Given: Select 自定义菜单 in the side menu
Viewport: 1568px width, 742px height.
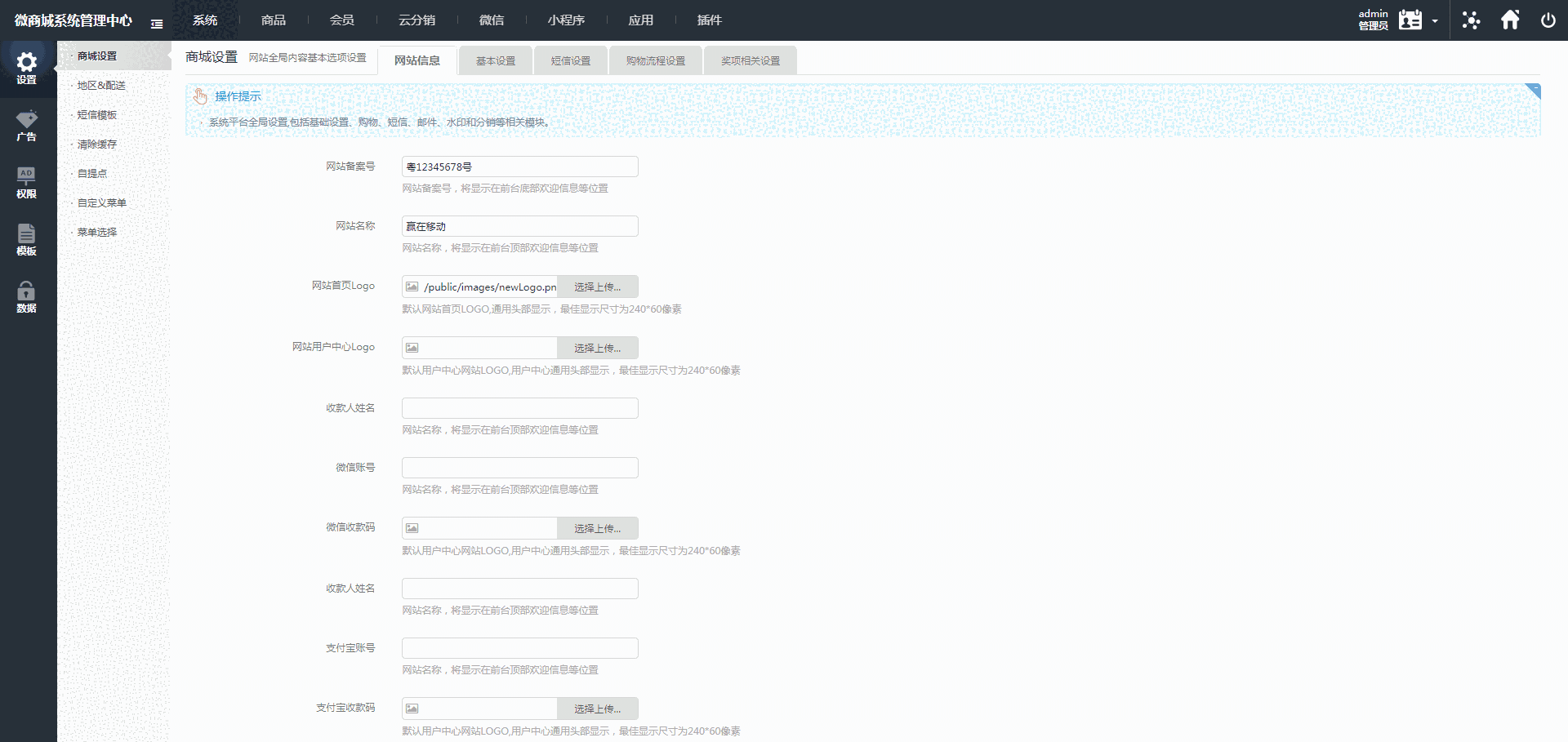Looking at the screenshot, I should (x=114, y=202).
